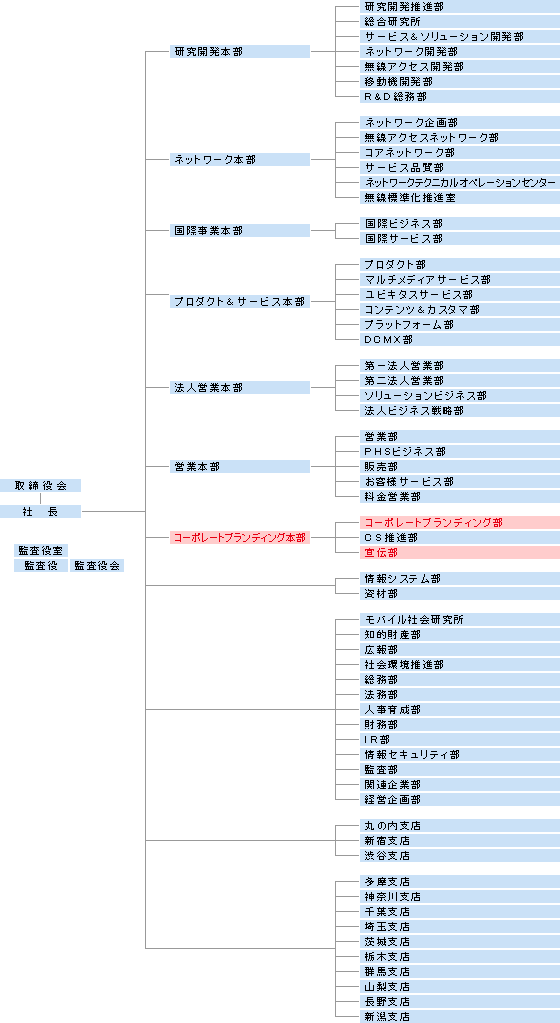Screen dimensions: 560x1023
Task: Select 無線標準化推進室 entry
Action: [460, 198]
